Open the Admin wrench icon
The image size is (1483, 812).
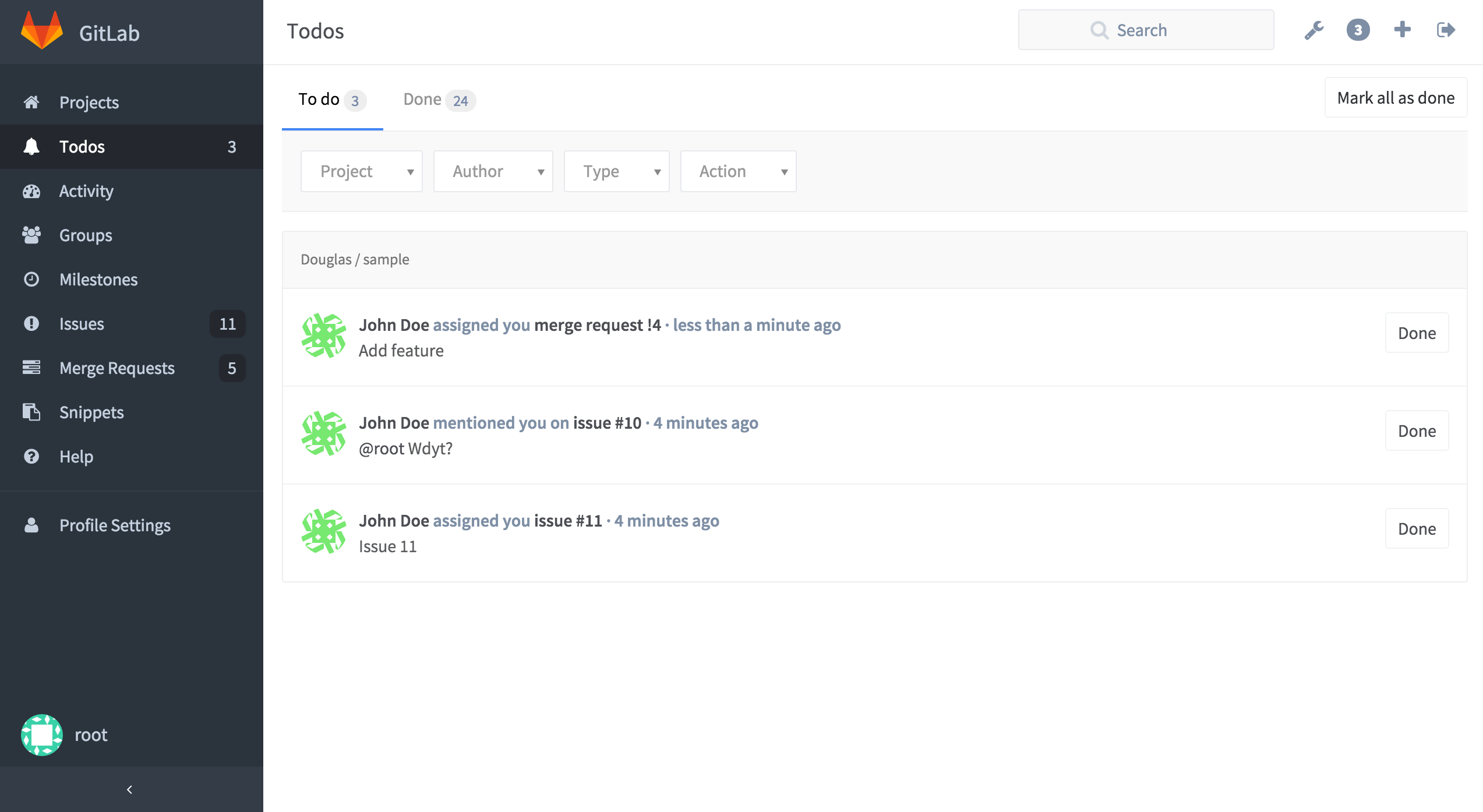point(1313,30)
